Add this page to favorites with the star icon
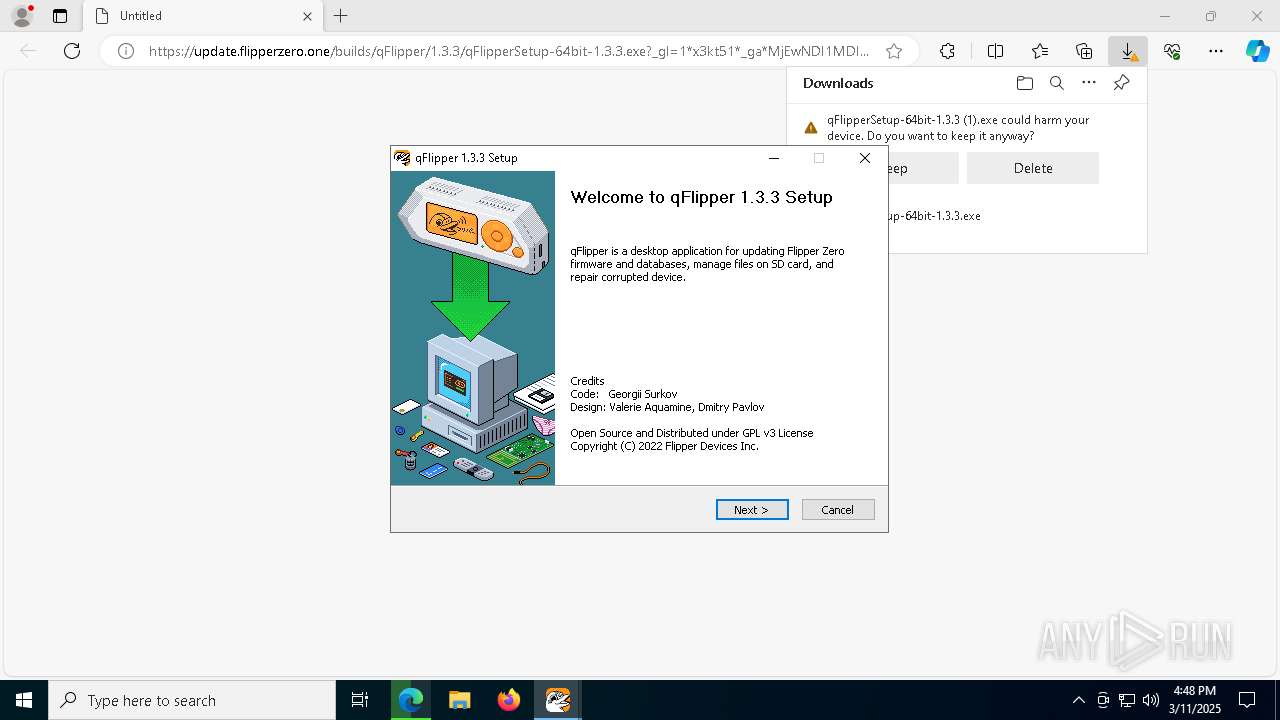Image resolution: width=1280 pixels, height=720 pixels. (894, 51)
